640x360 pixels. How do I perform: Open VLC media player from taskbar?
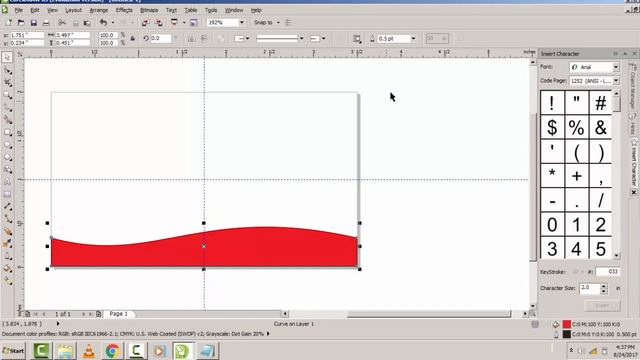coord(89,351)
